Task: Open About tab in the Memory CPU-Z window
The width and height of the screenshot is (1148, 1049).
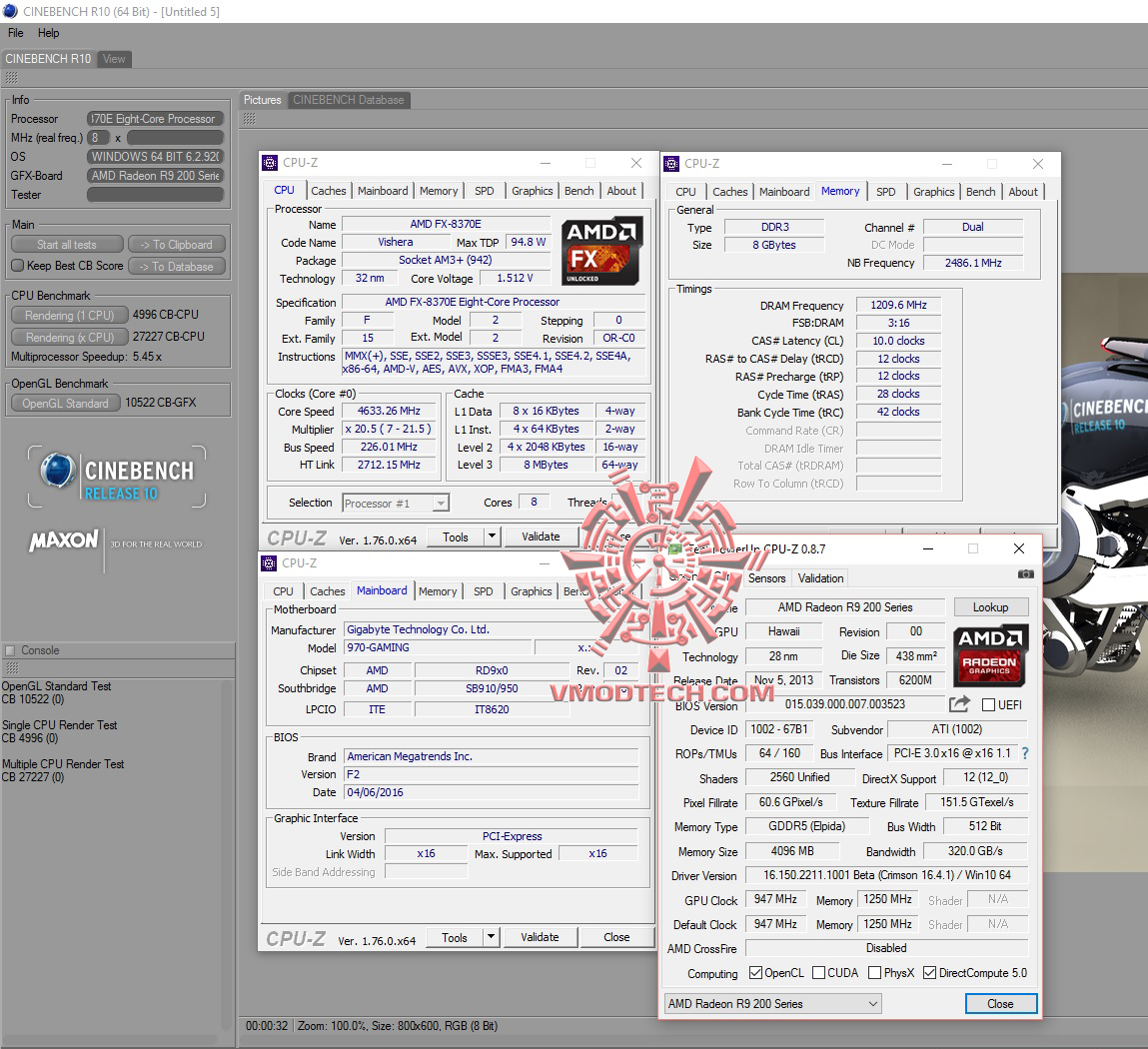Action: click(1023, 192)
